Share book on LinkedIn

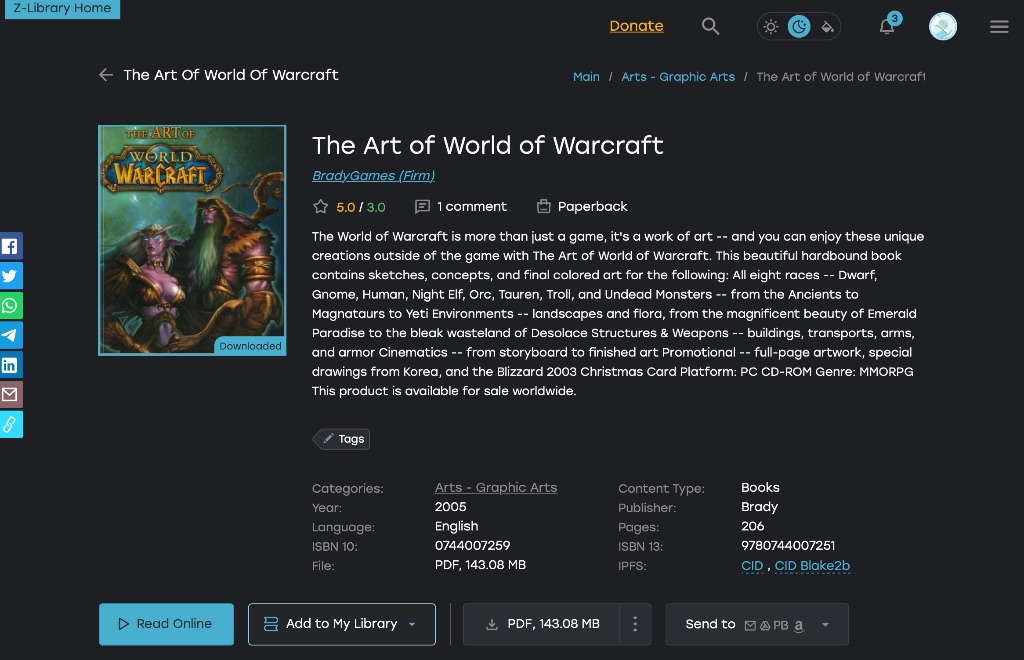pos(10,365)
